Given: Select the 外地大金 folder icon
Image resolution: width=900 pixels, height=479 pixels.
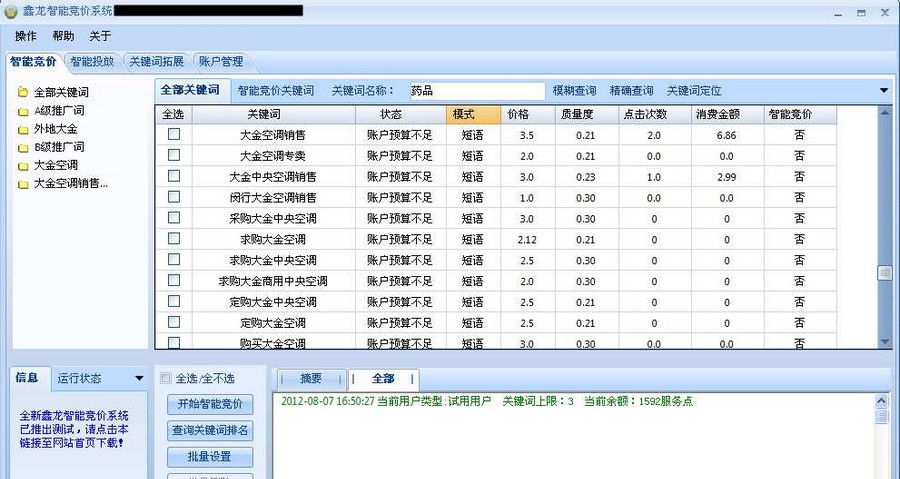Looking at the screenshot, I should tap(23, 130).
